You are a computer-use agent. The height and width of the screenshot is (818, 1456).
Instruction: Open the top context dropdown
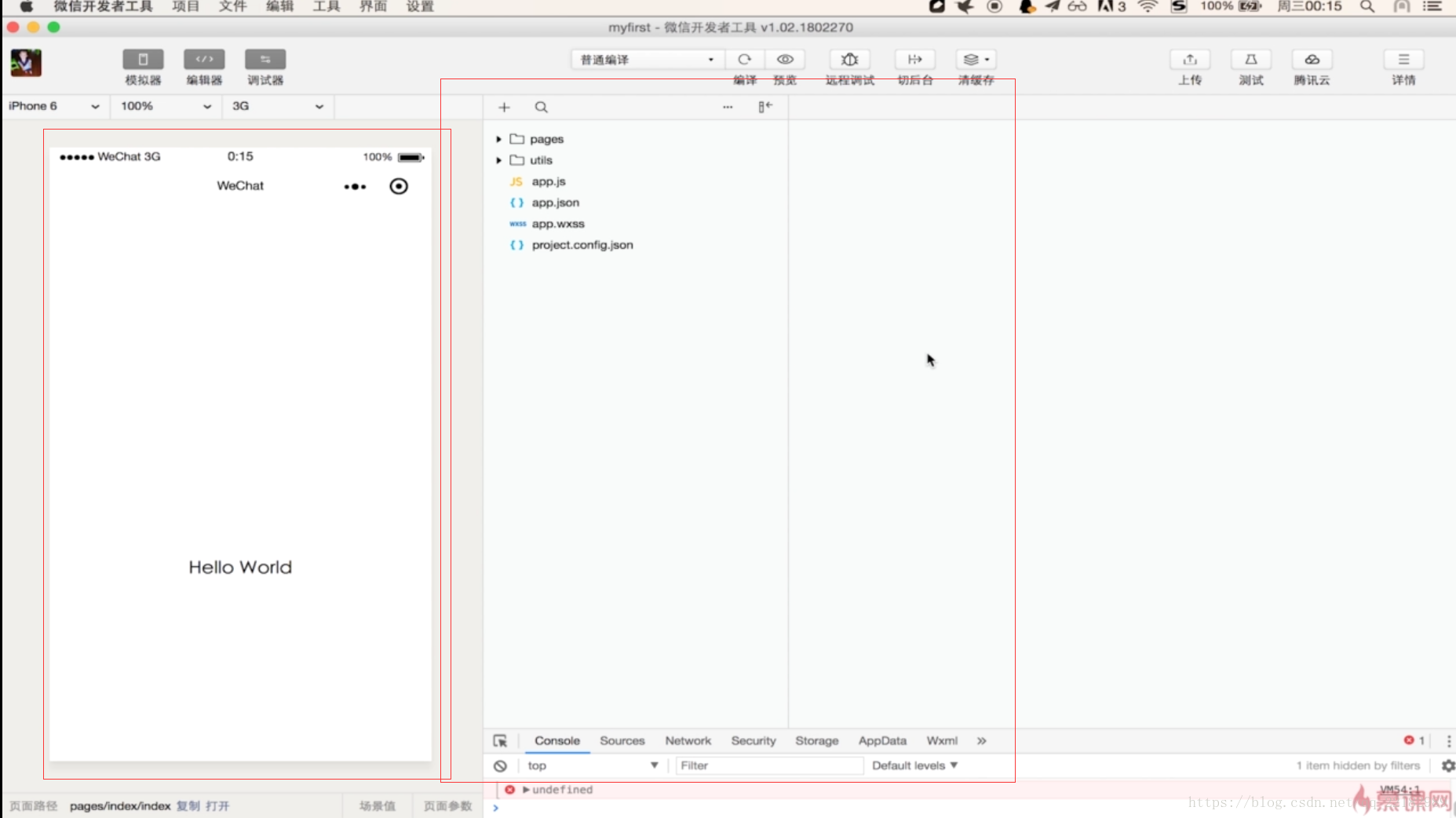click(x=593, y=765)
